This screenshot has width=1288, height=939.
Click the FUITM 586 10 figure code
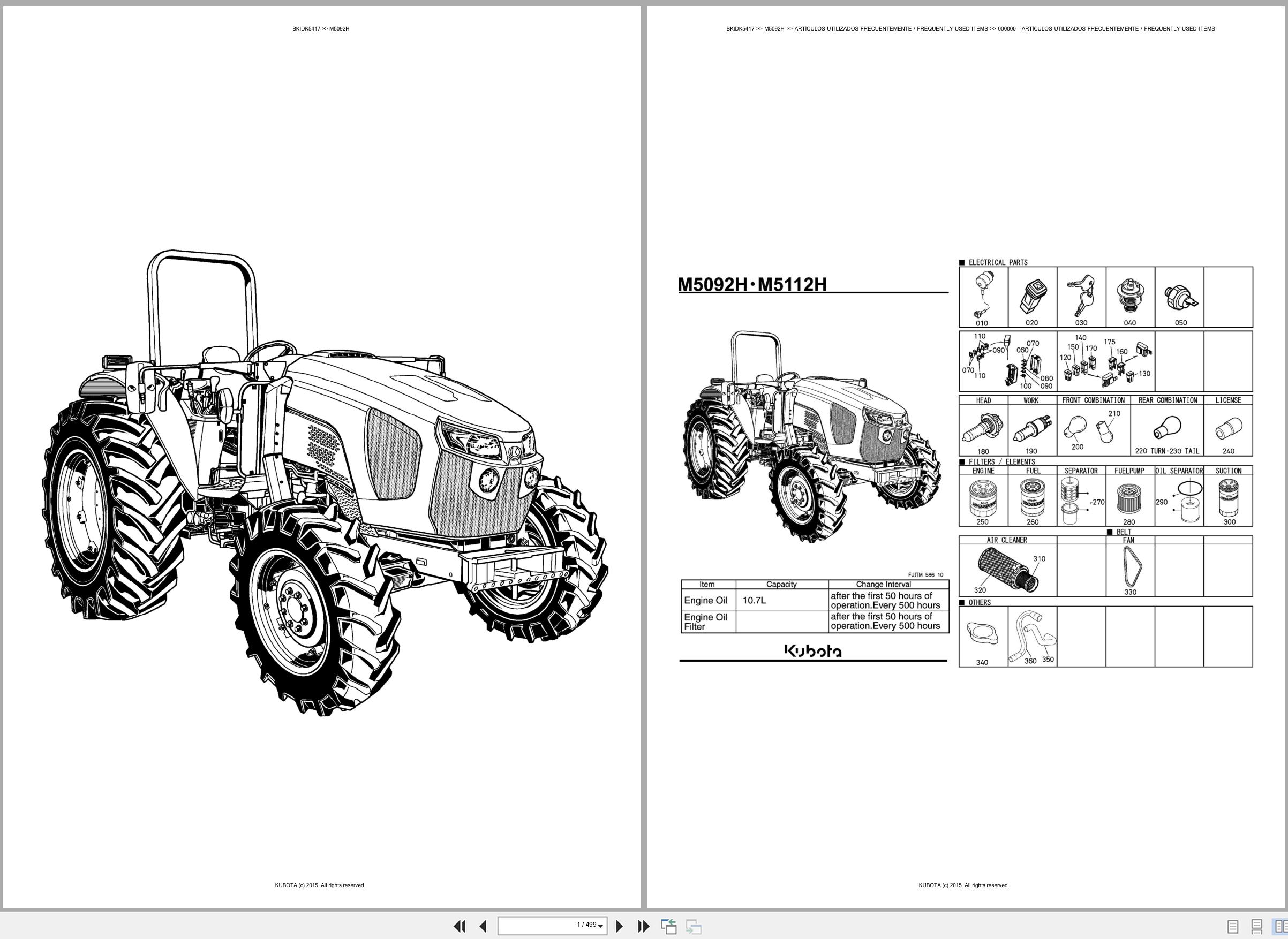coord(927,575)
